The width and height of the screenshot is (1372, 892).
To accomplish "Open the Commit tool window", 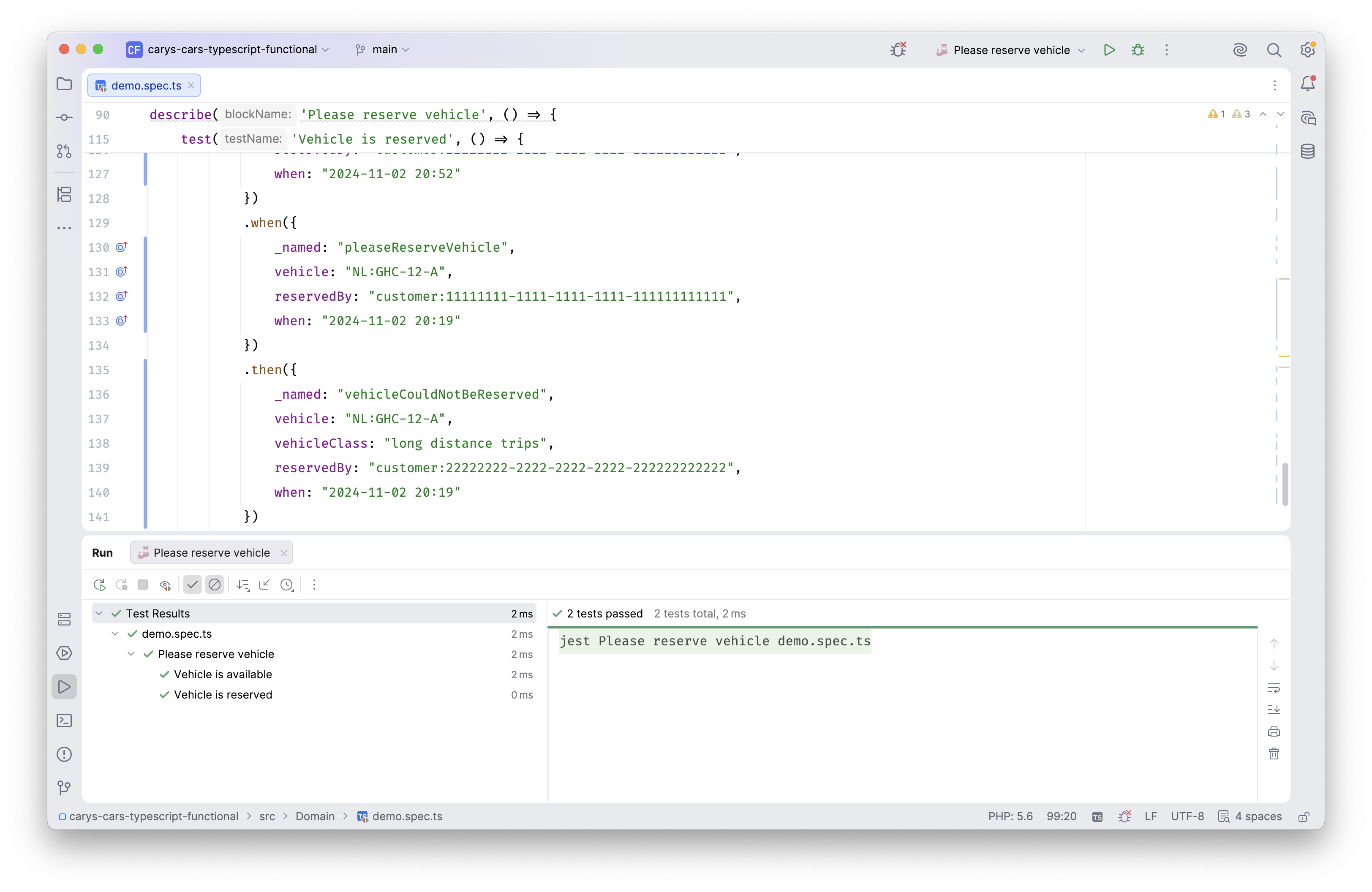I will coord(64,117).
